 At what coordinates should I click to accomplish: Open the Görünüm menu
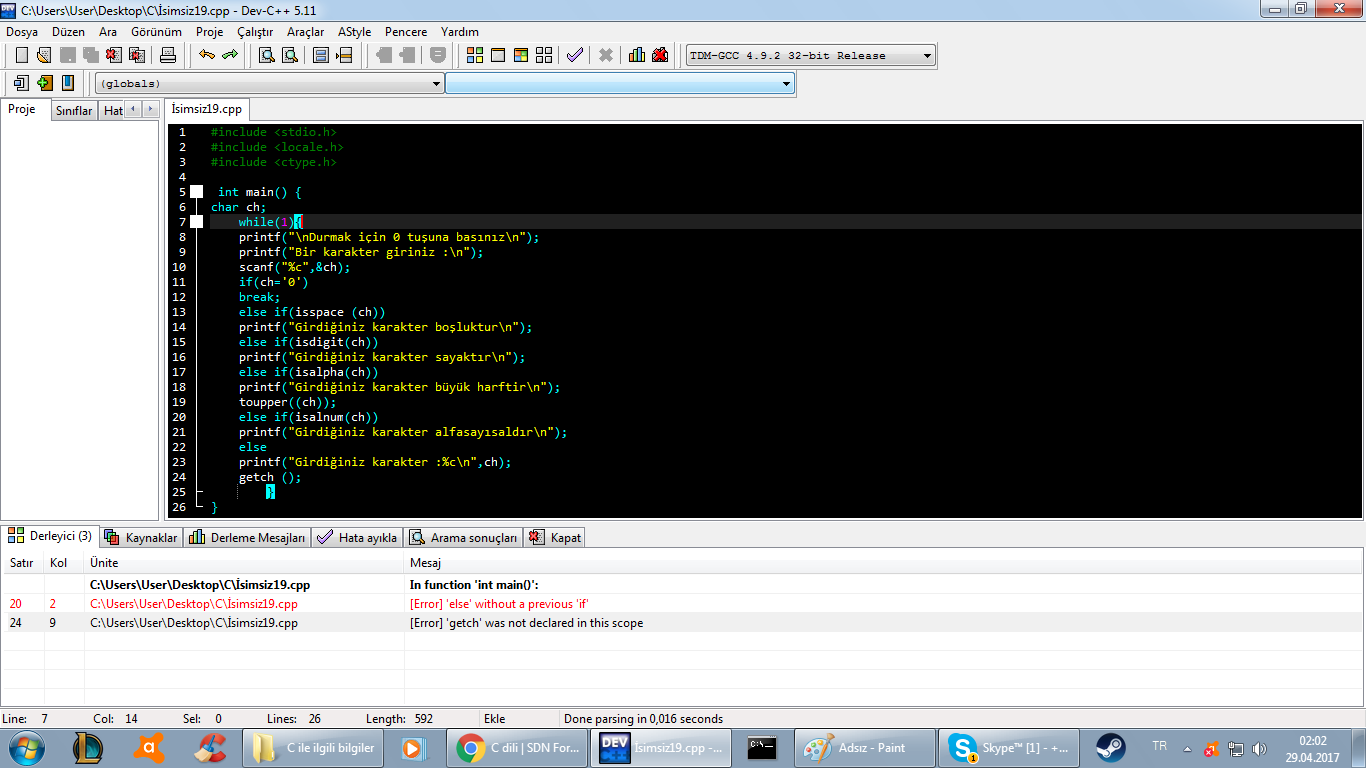156,32
